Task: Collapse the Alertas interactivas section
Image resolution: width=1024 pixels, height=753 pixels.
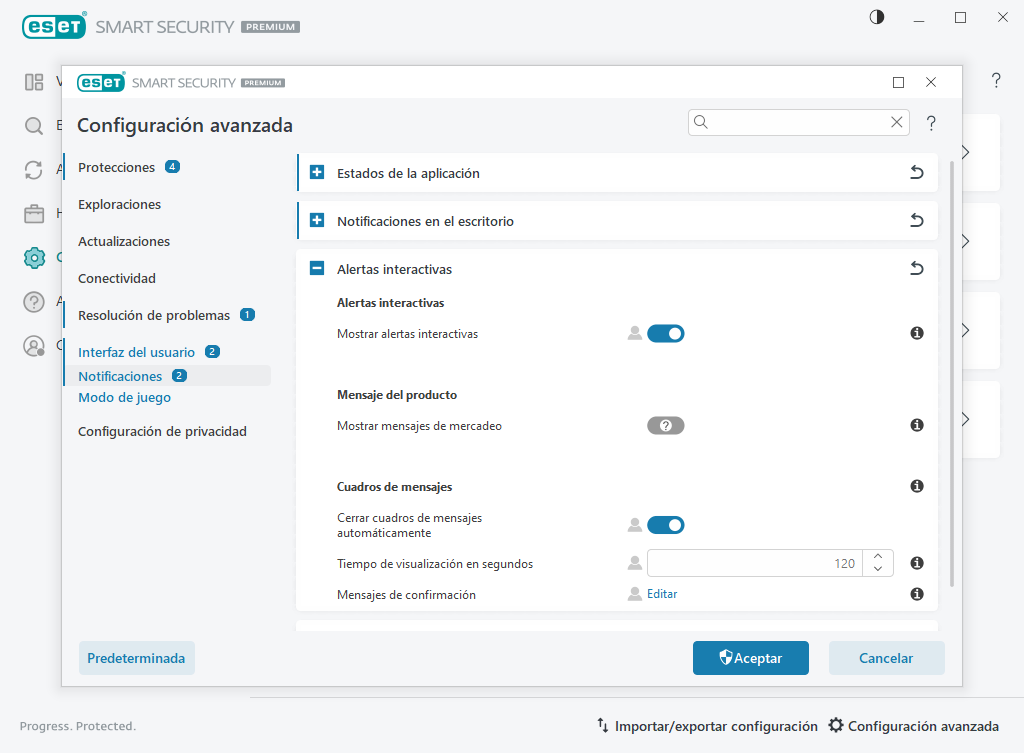Action: (x=317, y=269)
